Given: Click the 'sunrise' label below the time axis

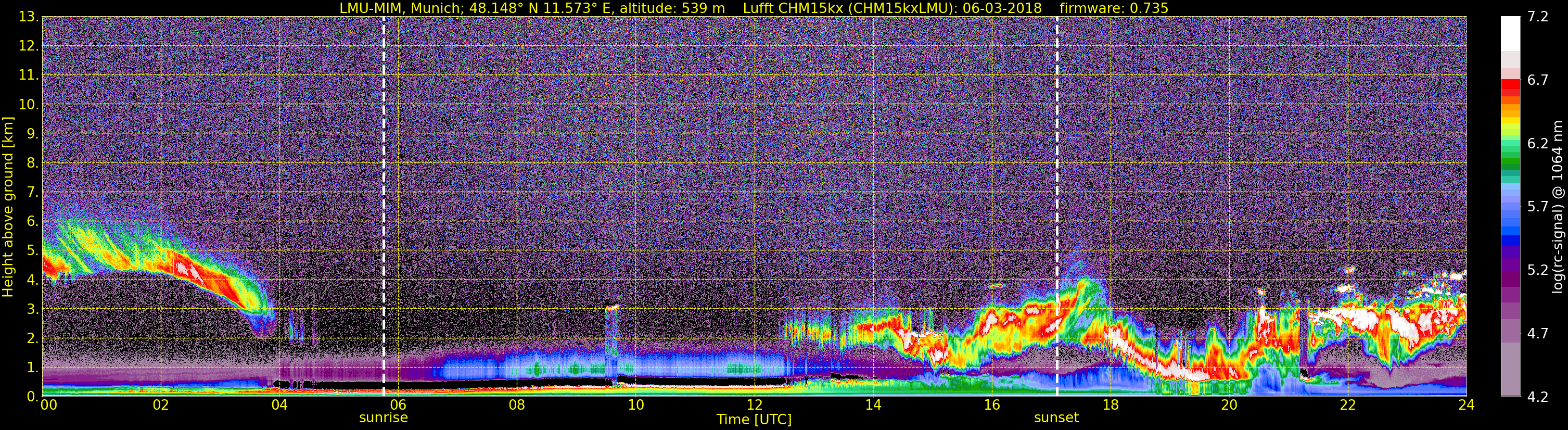Looking at the screenshot, I should pos(384,417).
